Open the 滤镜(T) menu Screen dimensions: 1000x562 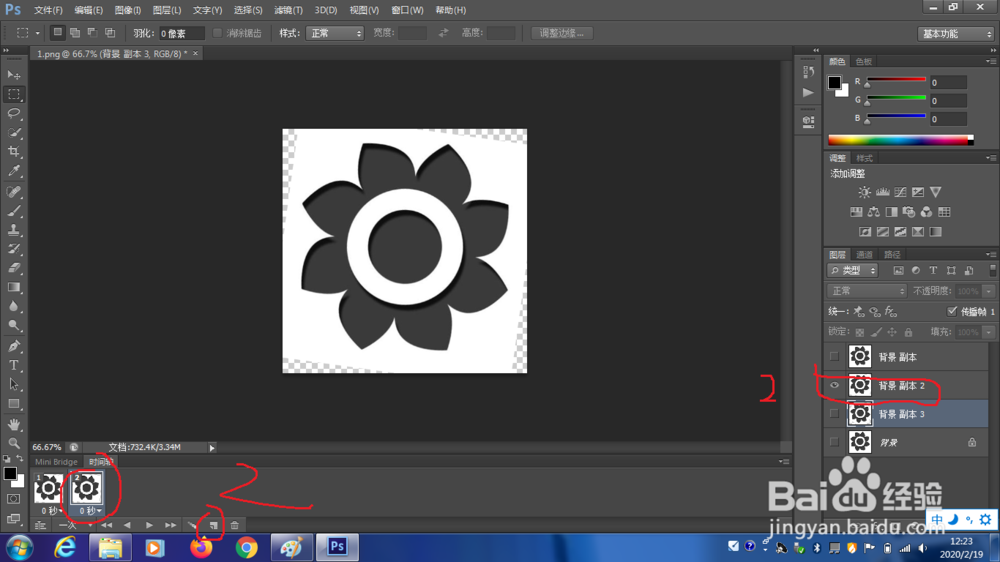[x=288, y=10]
